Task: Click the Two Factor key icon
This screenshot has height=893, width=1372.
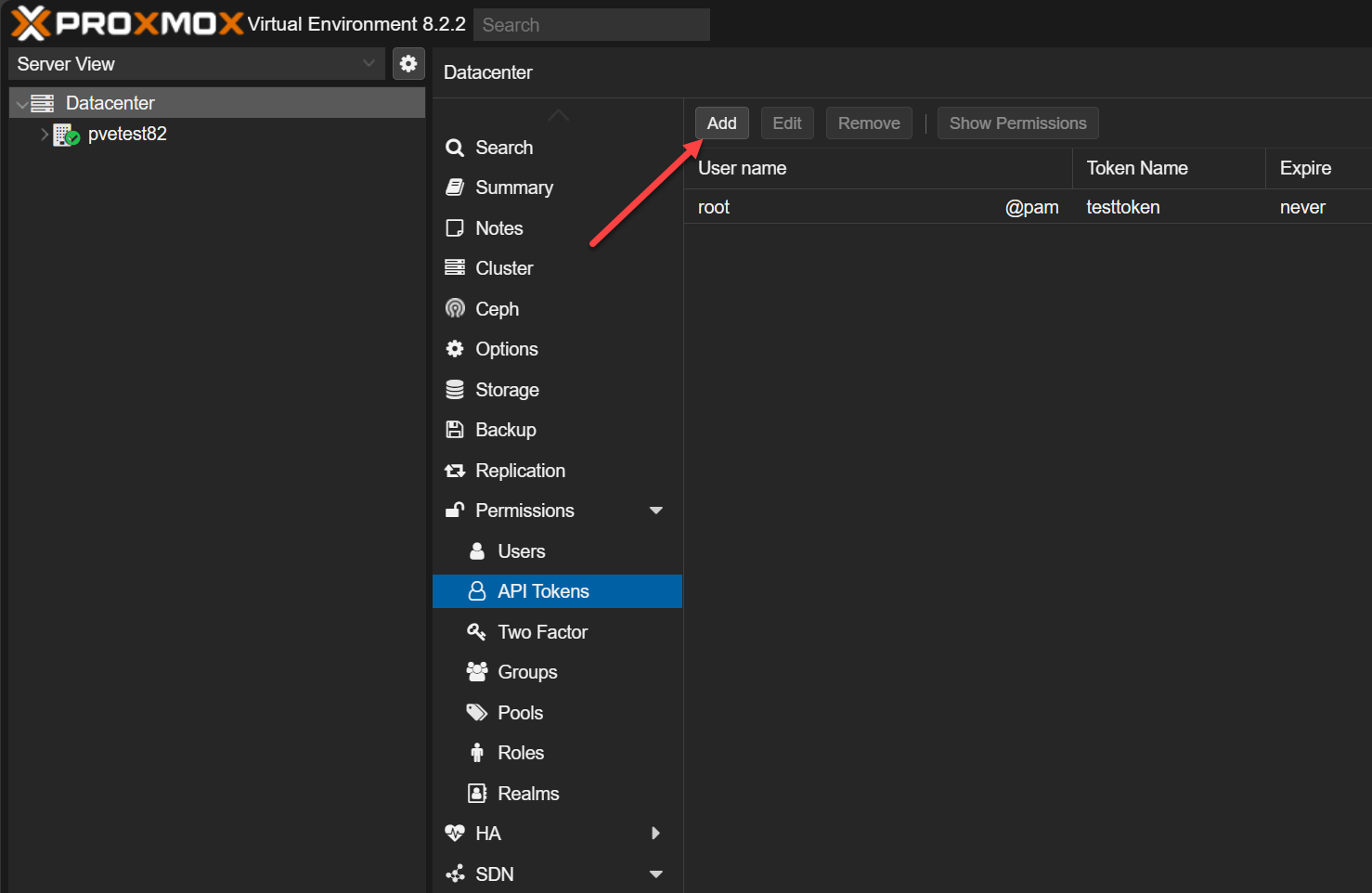Action: pyautogui.click(x=476, y=632)
